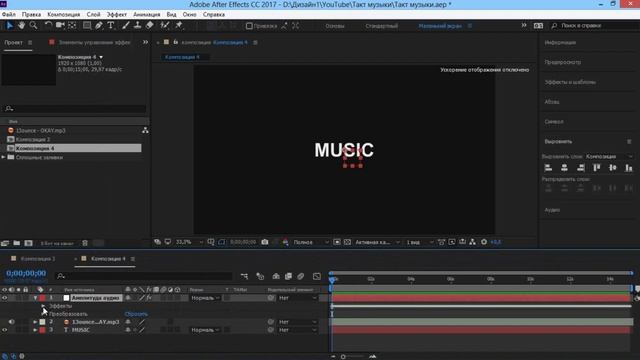
Task: Collapse layer 1 properties triangle
Action: click(x=36, y=298)
